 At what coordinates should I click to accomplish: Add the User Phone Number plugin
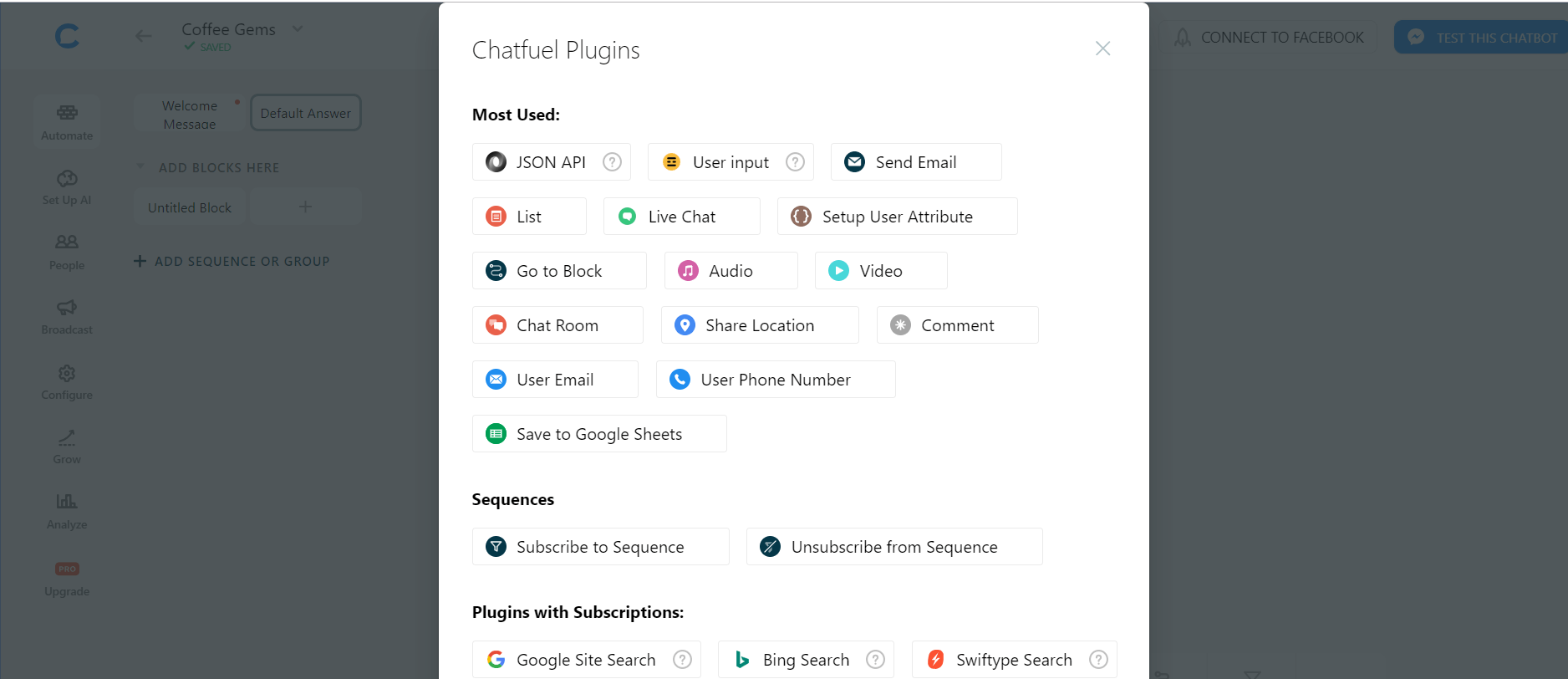pos(776,380)
